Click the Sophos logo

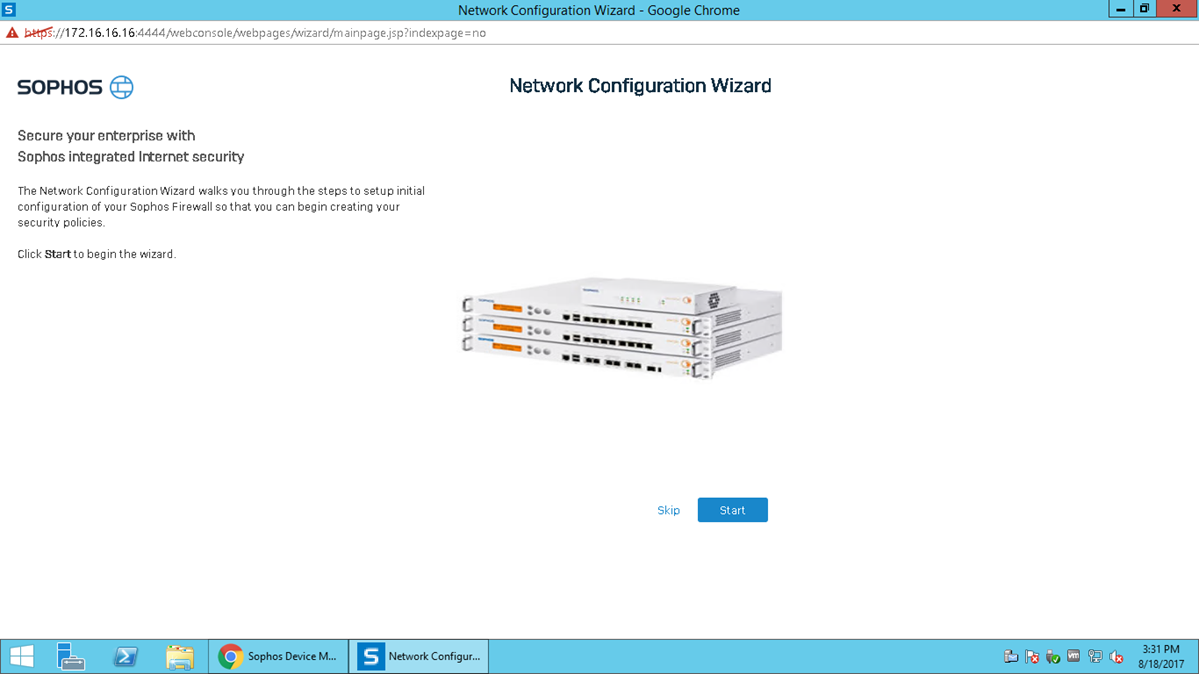click(x=75, y=87)
